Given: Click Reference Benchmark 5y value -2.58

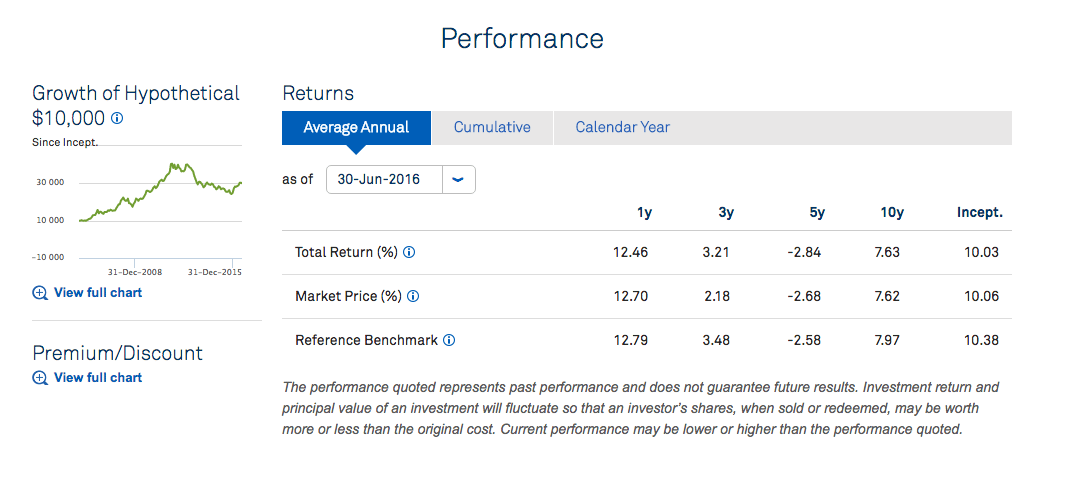Looking at the screenshot, I should [x=806, y=340].
